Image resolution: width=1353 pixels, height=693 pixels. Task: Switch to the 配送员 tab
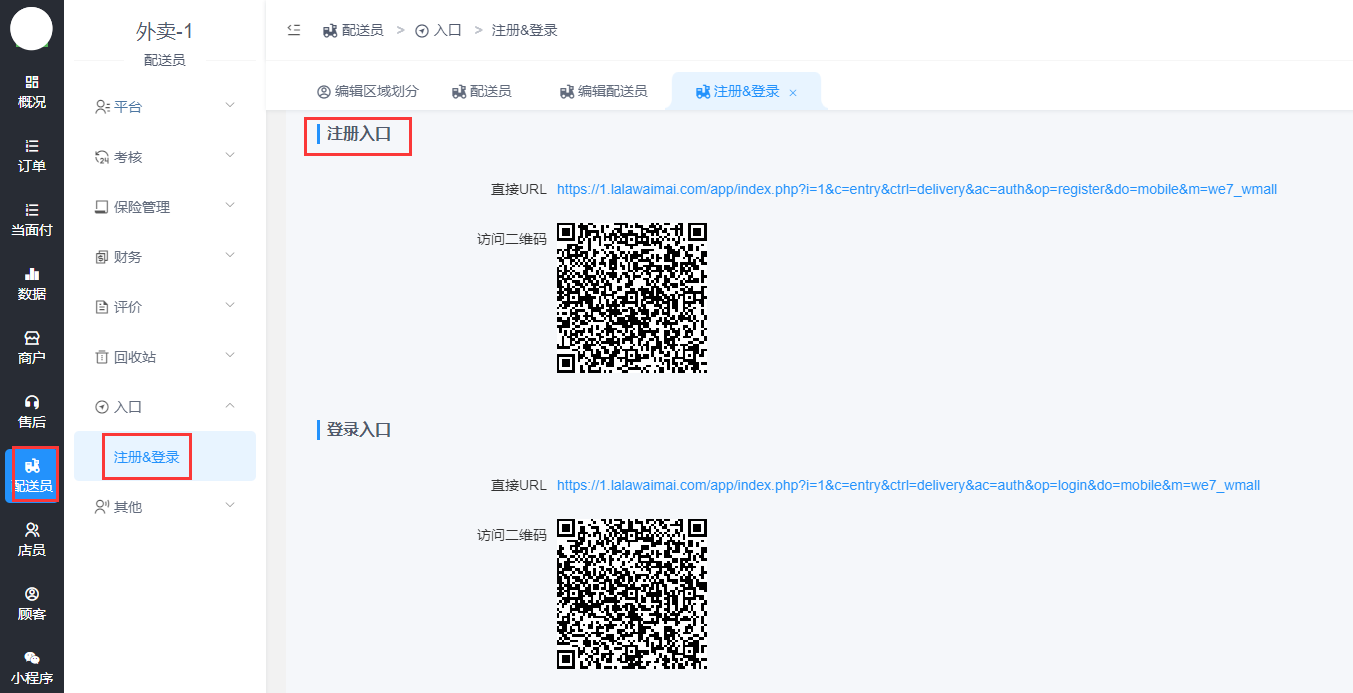[482, 91]
